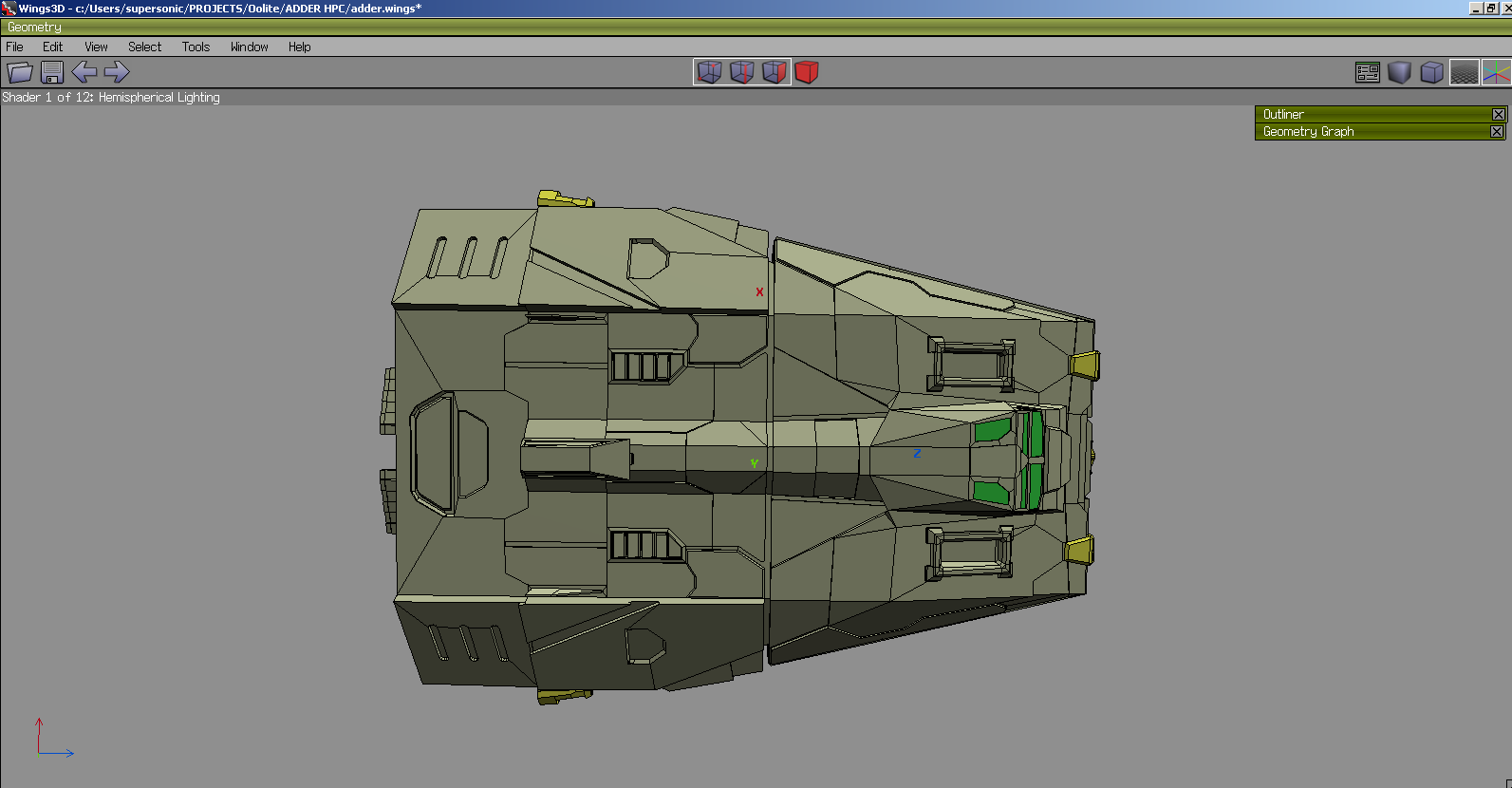Toggle smooth shaded preview cube

point(1400,72)
